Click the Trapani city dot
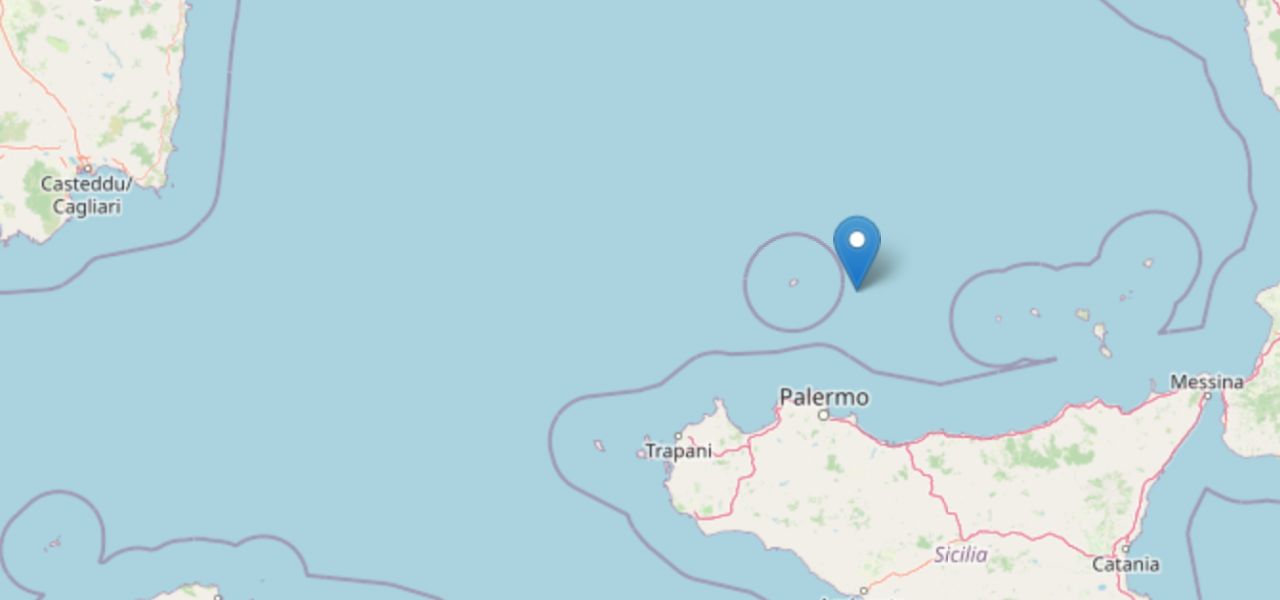 (x=678, y=436)
